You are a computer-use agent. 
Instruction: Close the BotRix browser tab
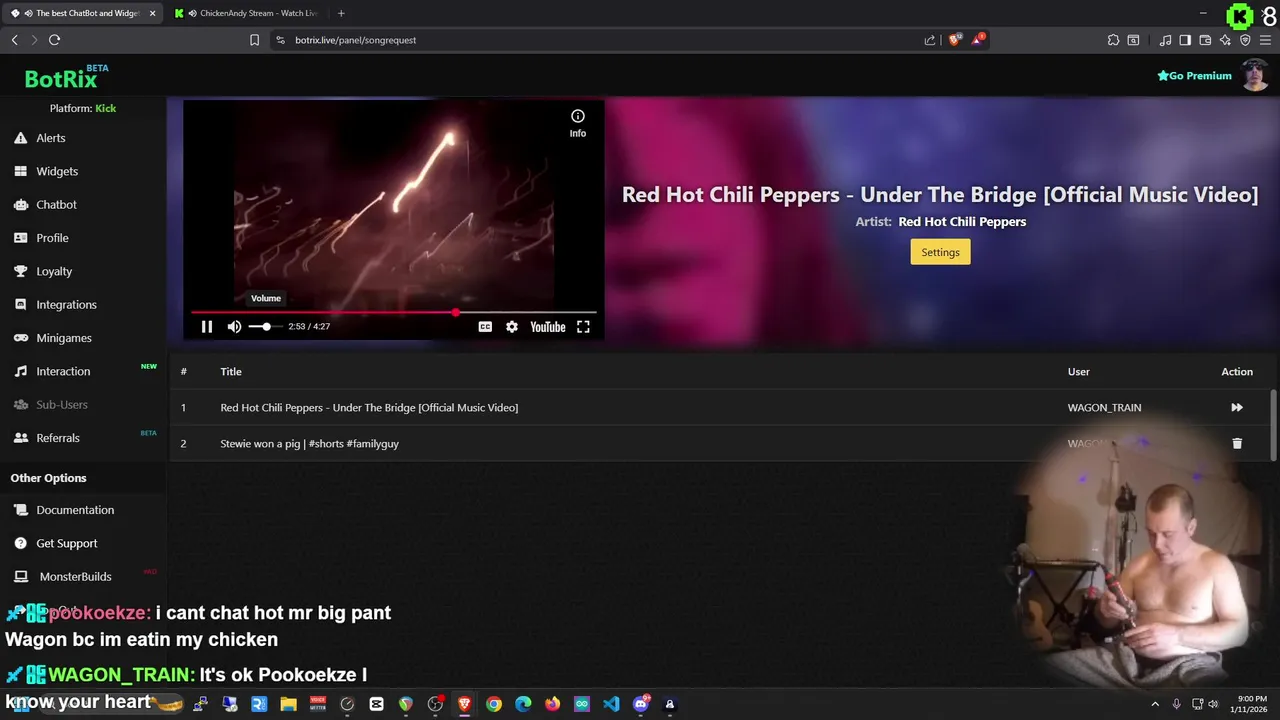153,13
